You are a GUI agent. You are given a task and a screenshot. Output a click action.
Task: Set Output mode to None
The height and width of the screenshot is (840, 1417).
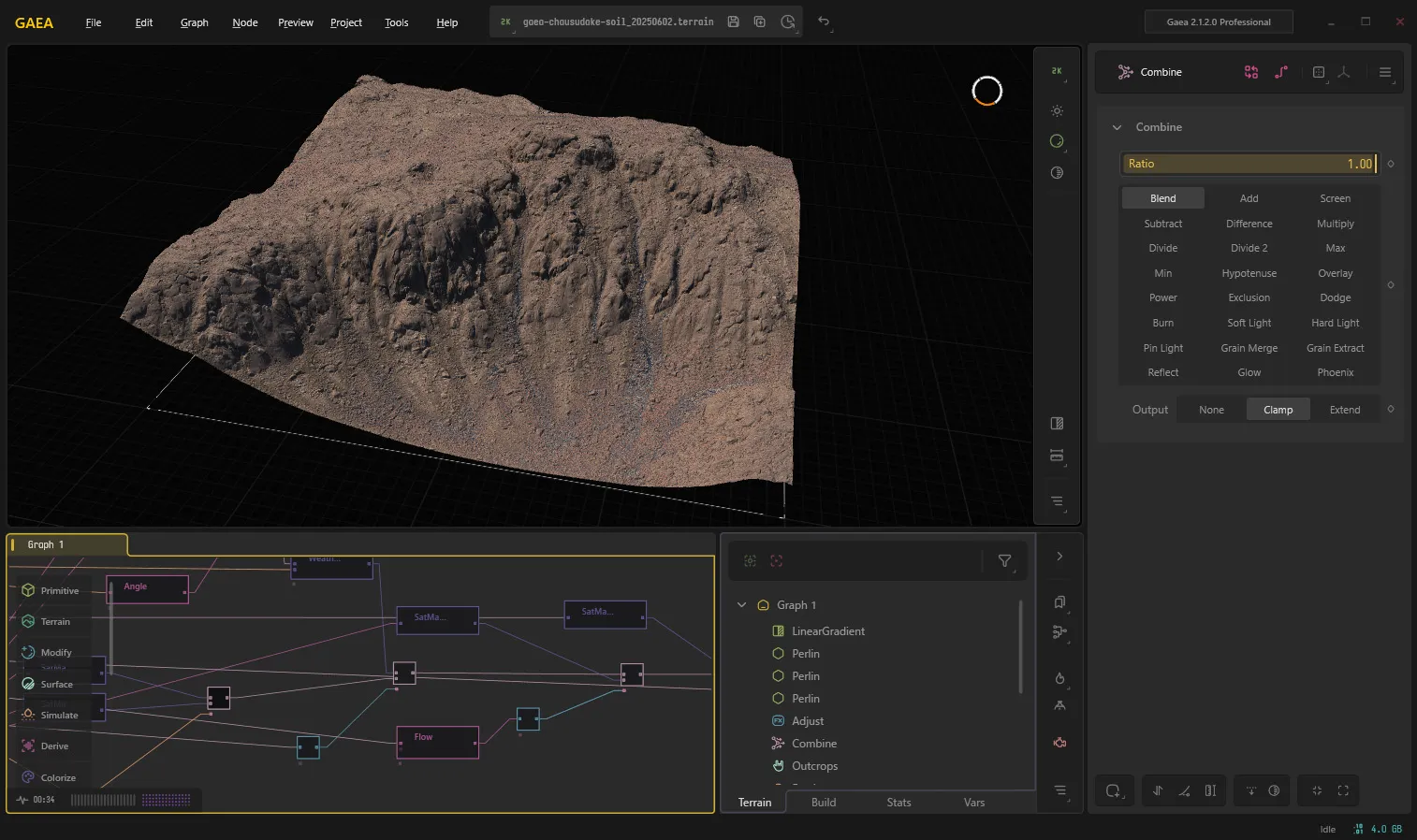pos(1211,410)
